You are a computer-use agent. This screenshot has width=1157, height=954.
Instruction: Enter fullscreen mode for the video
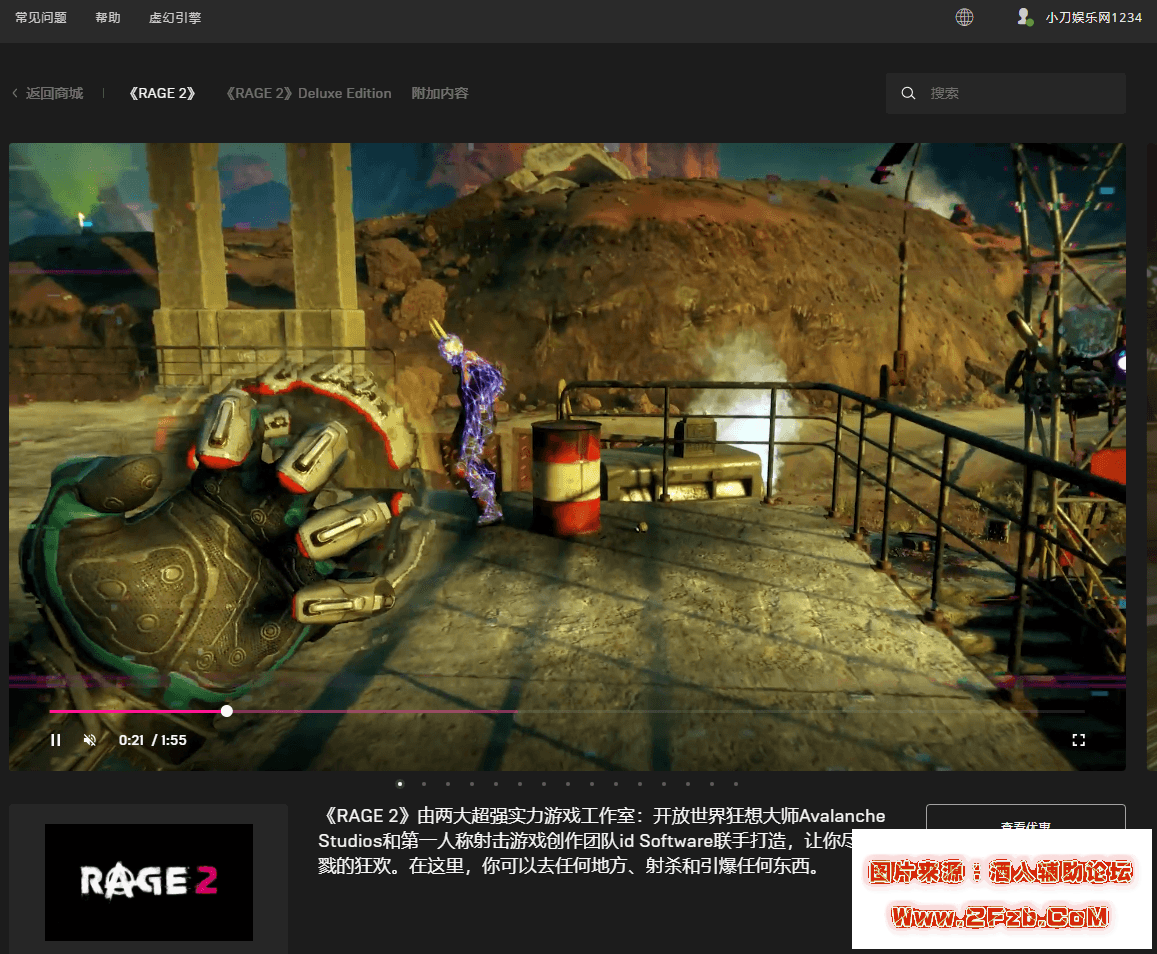pos(1078,740)
